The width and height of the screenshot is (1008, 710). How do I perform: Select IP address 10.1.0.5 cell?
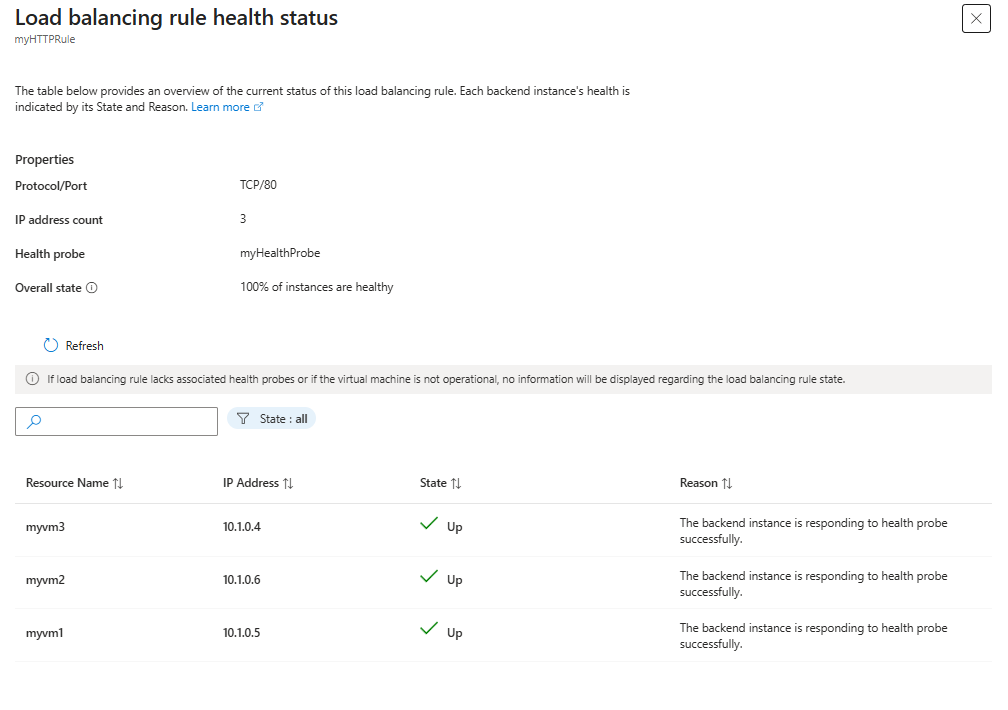(x=242, y=632)
